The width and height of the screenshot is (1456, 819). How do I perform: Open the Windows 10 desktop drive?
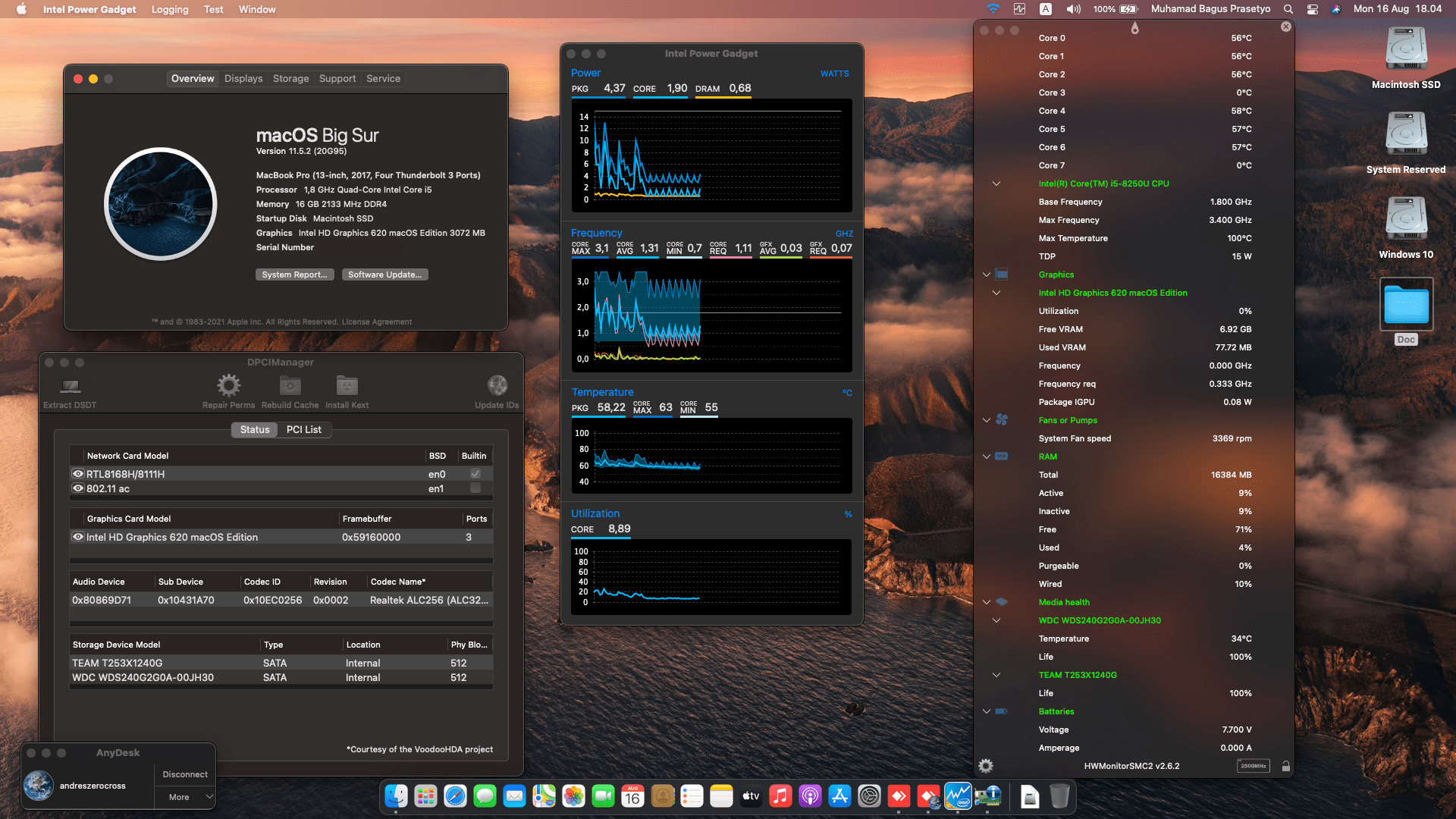click(x=1406, y=219)
